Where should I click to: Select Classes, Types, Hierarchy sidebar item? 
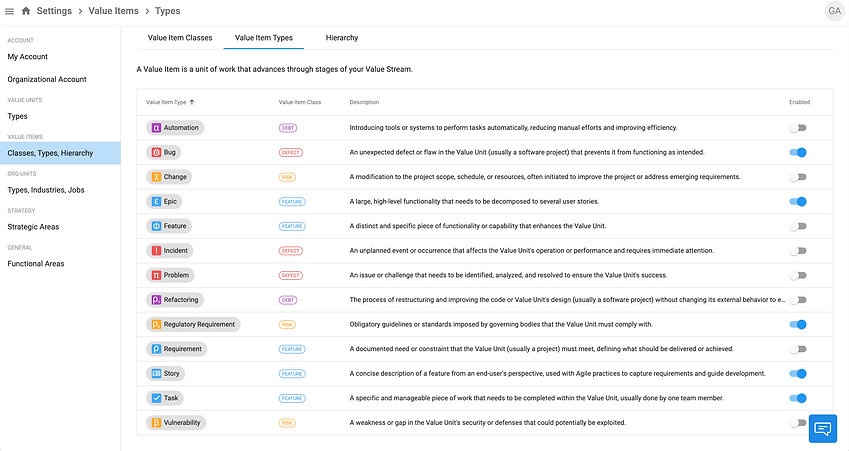coord(60,153)
